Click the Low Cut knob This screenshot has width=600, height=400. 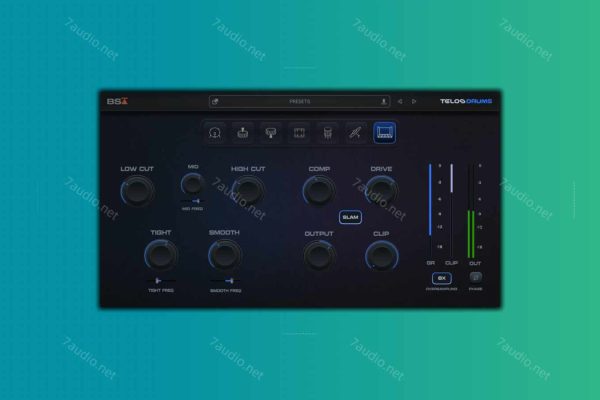pos(137,191)
